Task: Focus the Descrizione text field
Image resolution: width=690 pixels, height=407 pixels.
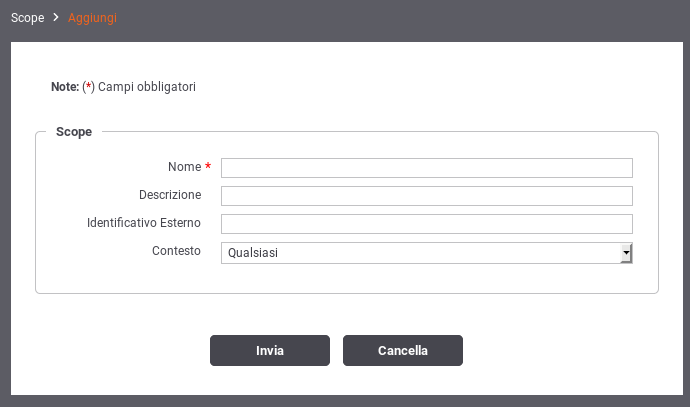Action: coord(427,196)
